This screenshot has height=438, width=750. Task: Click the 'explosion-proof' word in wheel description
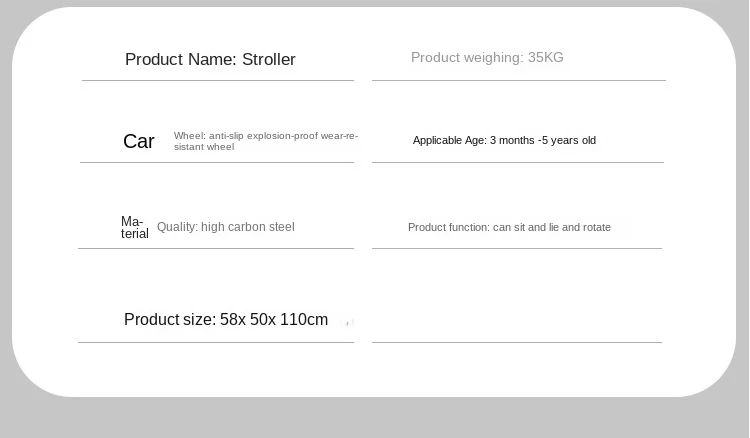282,136
